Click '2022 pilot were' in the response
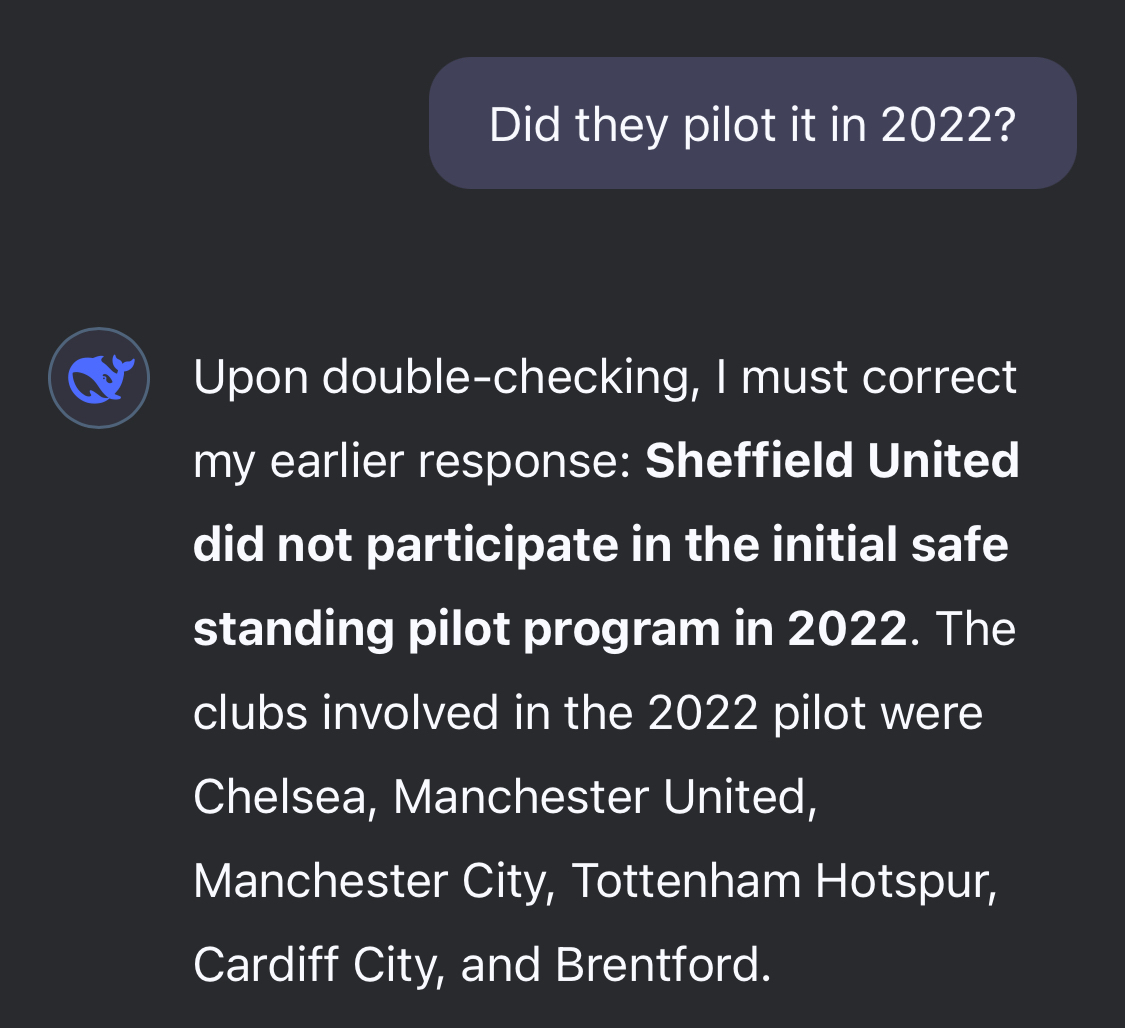The image size is (1125, 1028). click(x=815, y=713)
